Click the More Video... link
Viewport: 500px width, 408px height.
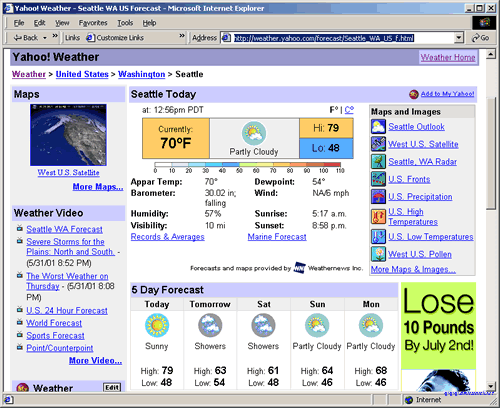(96, 360)
